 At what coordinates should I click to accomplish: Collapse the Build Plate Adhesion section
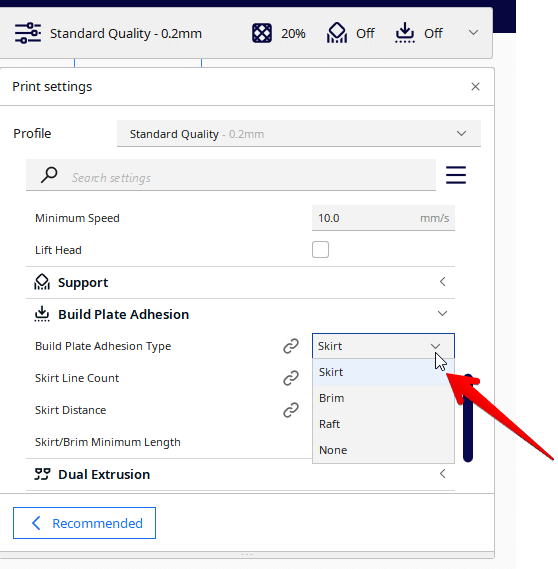point(240,314)
